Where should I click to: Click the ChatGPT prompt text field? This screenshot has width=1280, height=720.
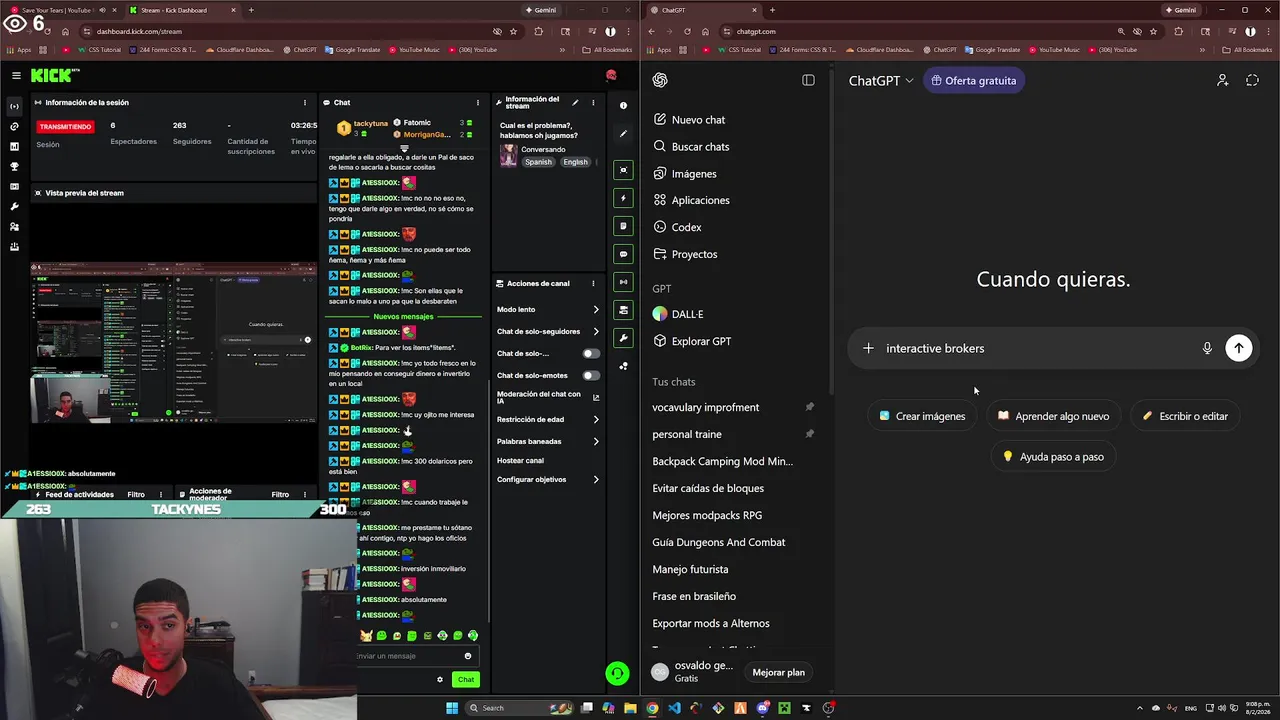[1040, 348]
